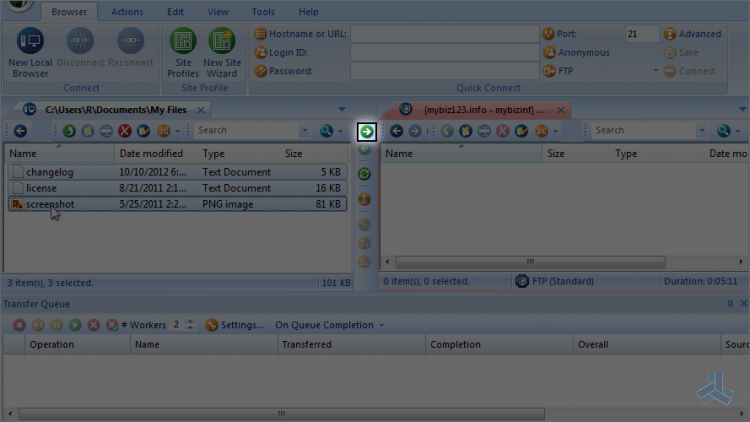
Task: Click the red stop button in Transfer Queue
Action: click(x=19, y=325)
